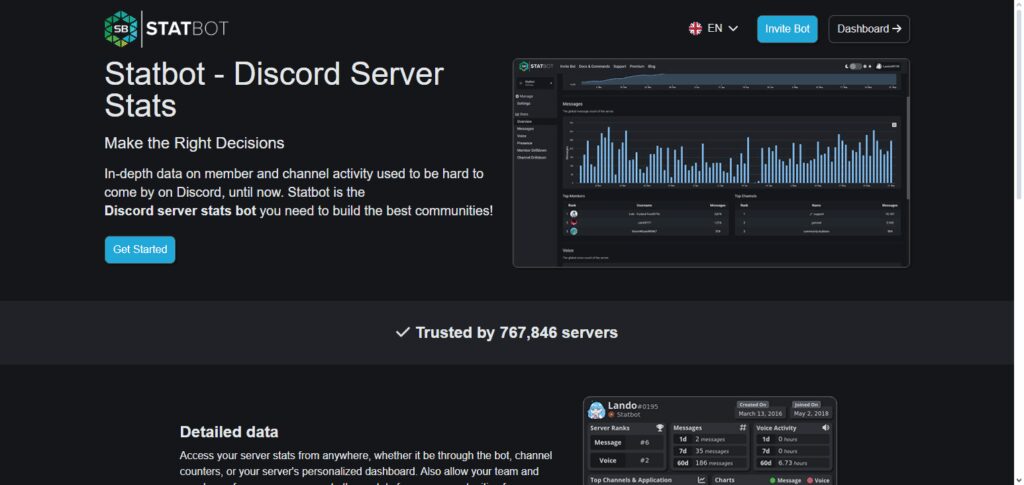Open the Dashboard button in header
Screen dimensions: 1024x485
pyautogui.click(x=869, y=29)
